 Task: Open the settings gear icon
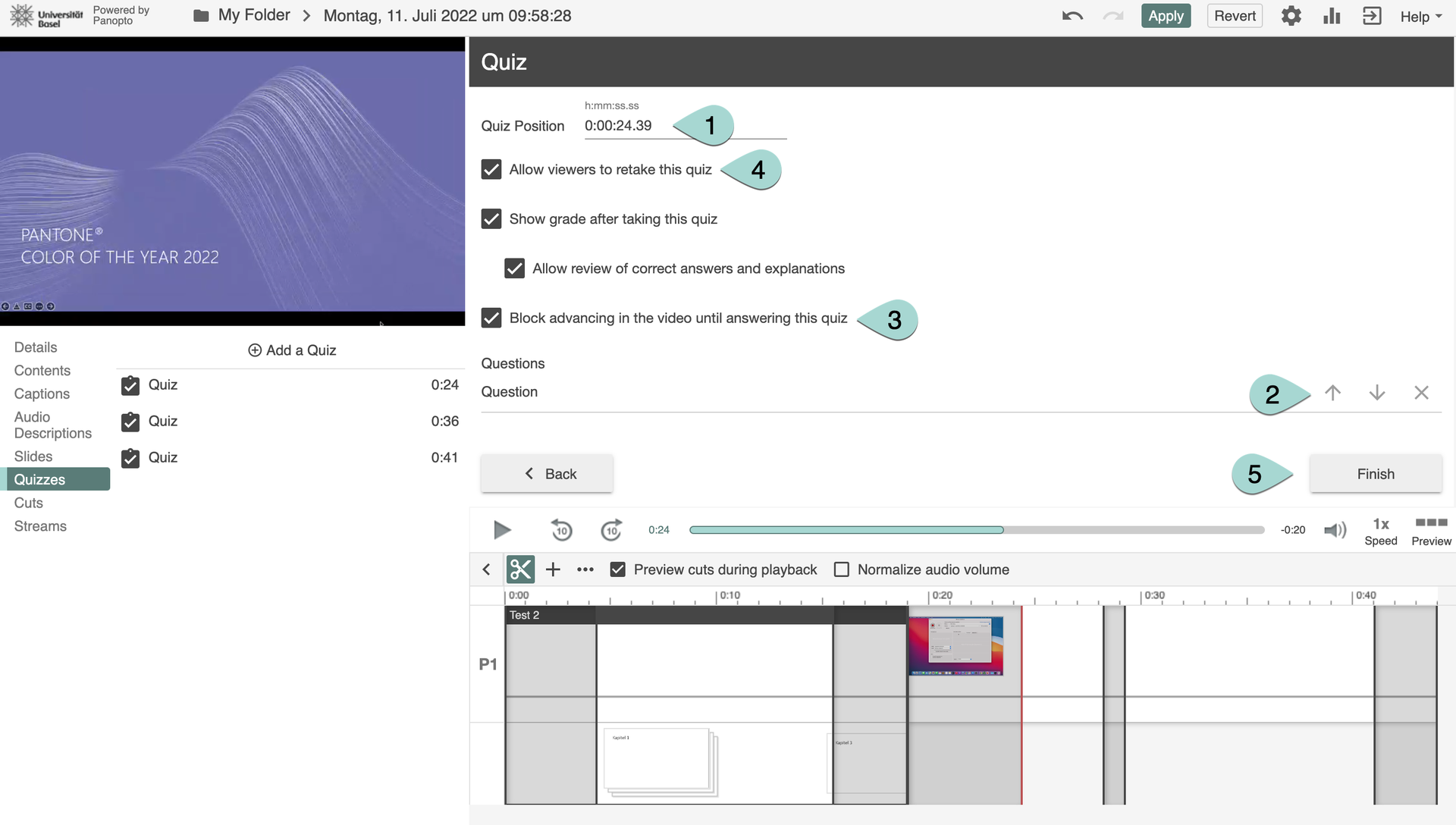tap(1291, 16)
